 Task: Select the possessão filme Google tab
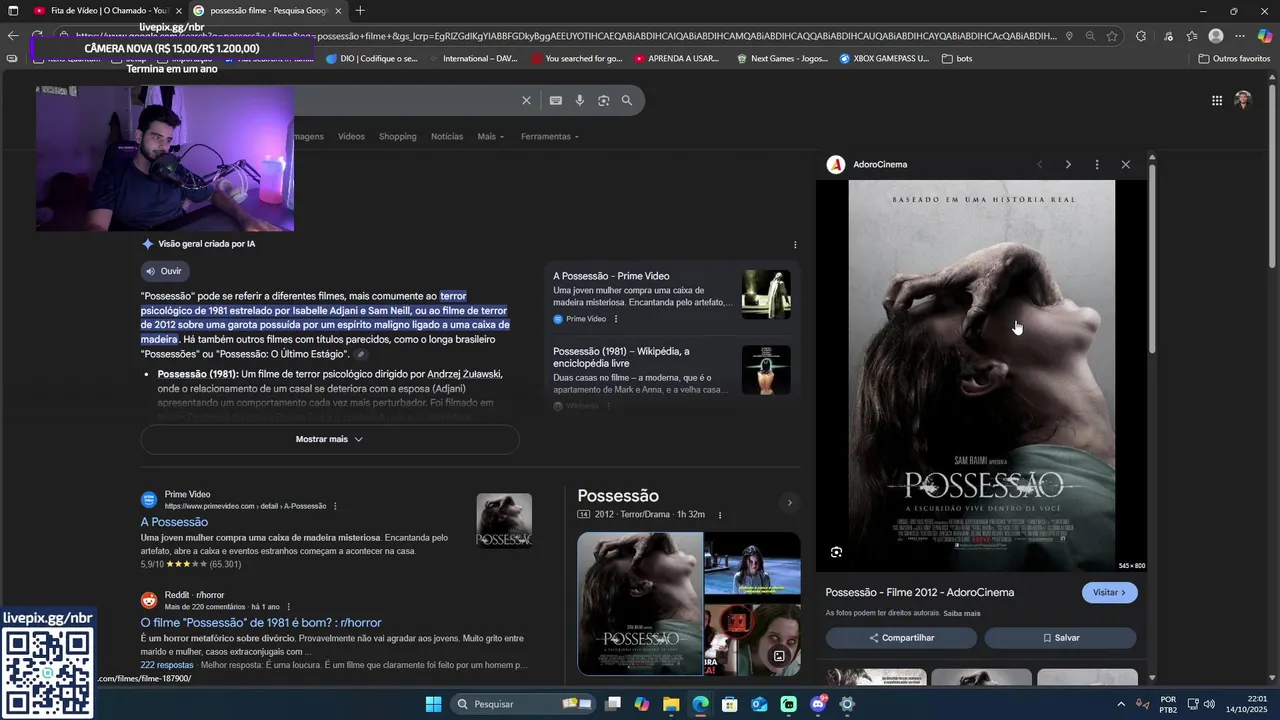267,11
